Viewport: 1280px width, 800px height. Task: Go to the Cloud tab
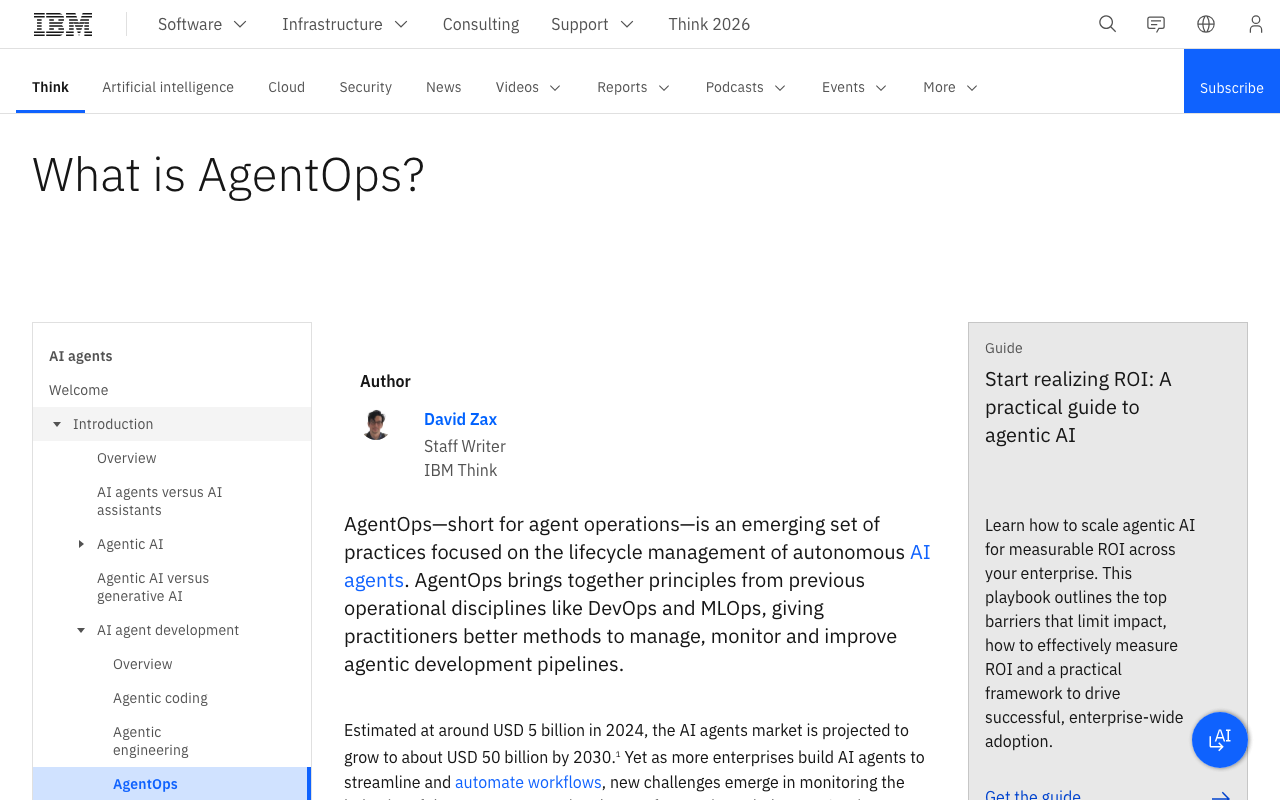pos(286,87)
